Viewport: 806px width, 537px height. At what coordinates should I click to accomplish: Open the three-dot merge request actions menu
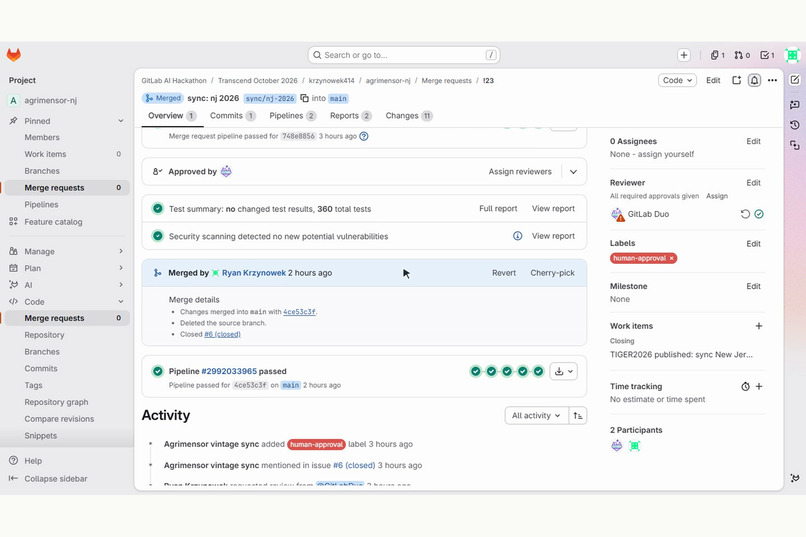point(772,81)
